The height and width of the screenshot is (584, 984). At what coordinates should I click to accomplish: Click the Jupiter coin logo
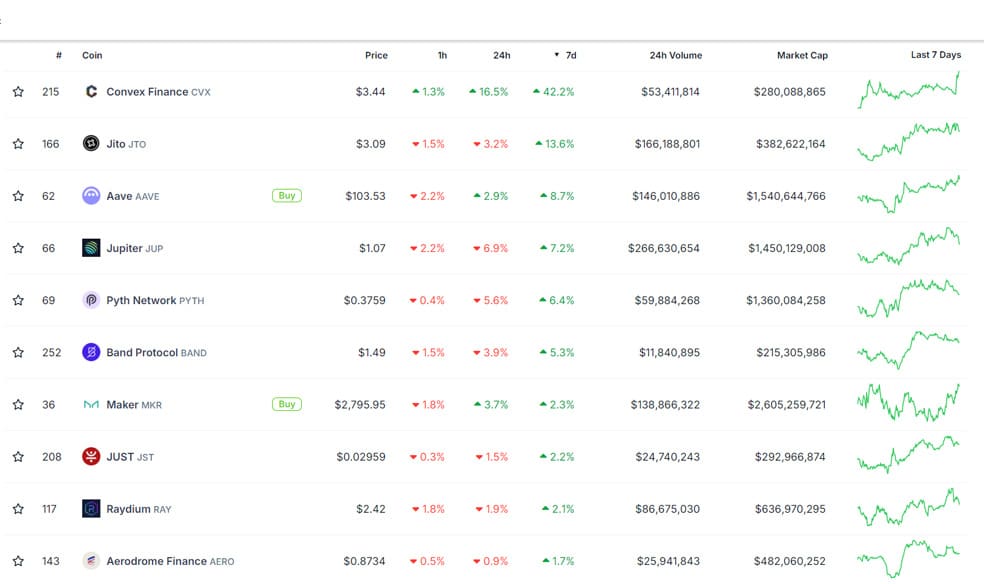click(x=91, y=248)
